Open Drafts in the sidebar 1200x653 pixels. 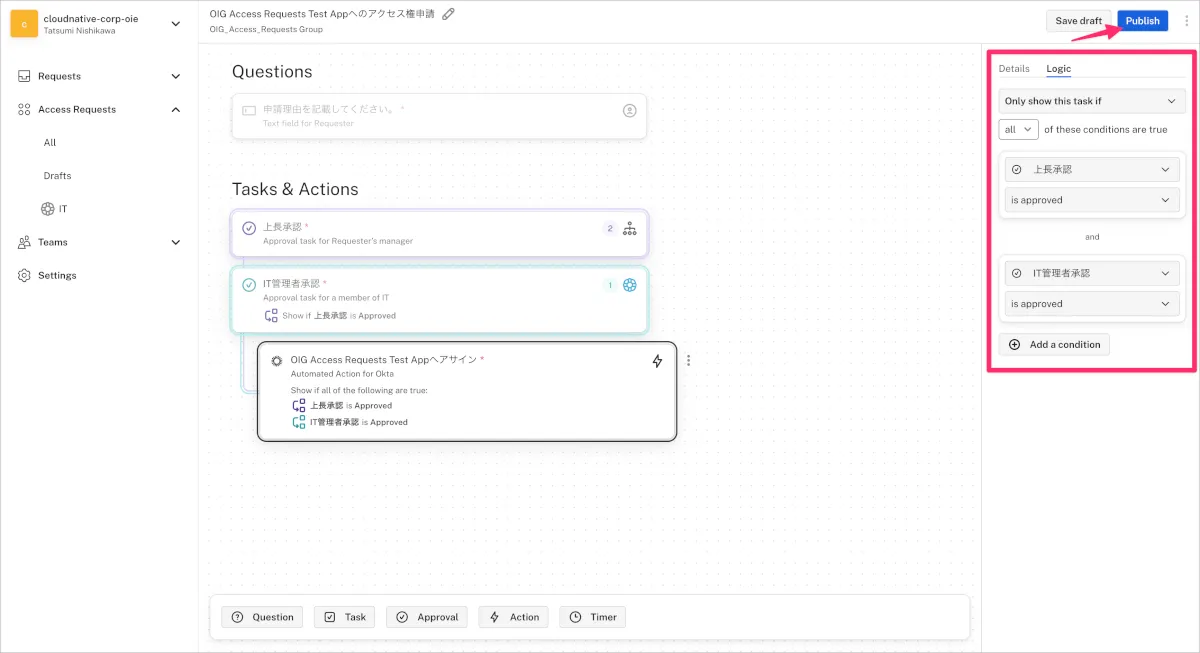tap(57, 176)
